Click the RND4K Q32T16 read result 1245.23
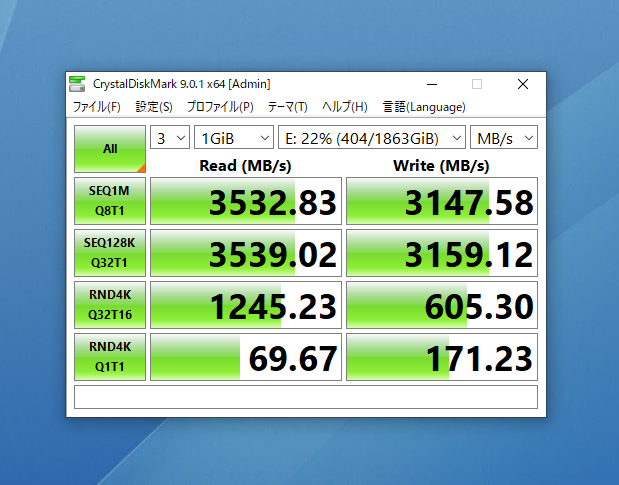This screenshot has width=619, height=485. [246, 305]
